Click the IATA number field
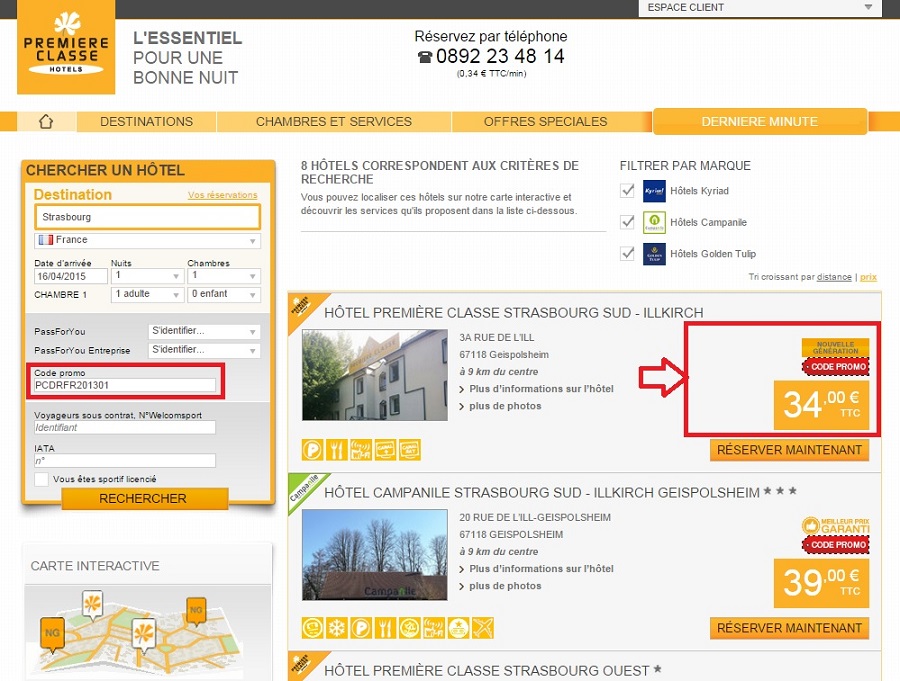The width and height of the screenshot is (900, 681). (x=125, y=461)
